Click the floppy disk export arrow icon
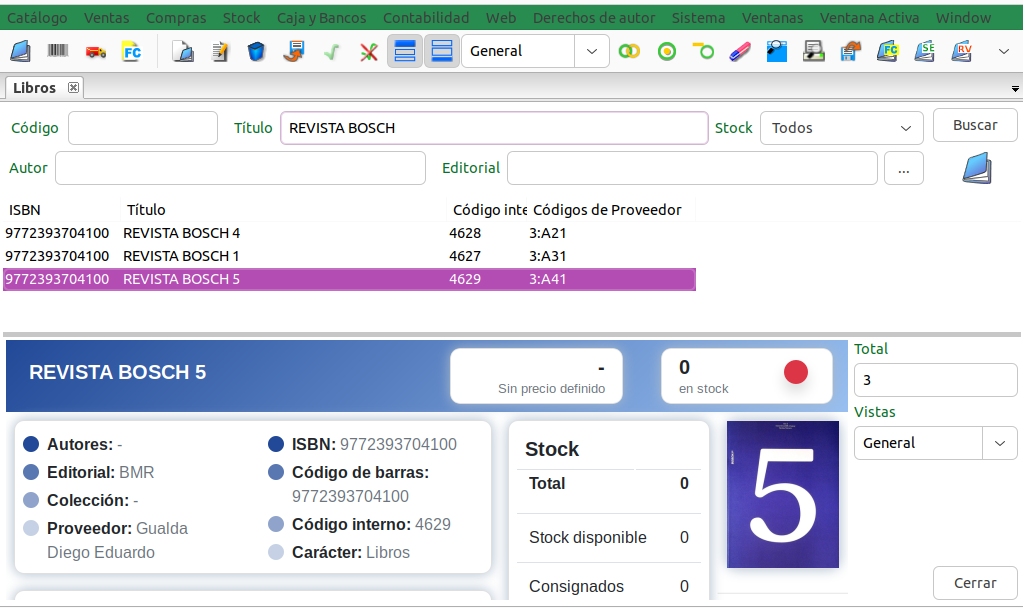Image resolution: width=1023 pixels, height=608 pixels. [850, 51]
